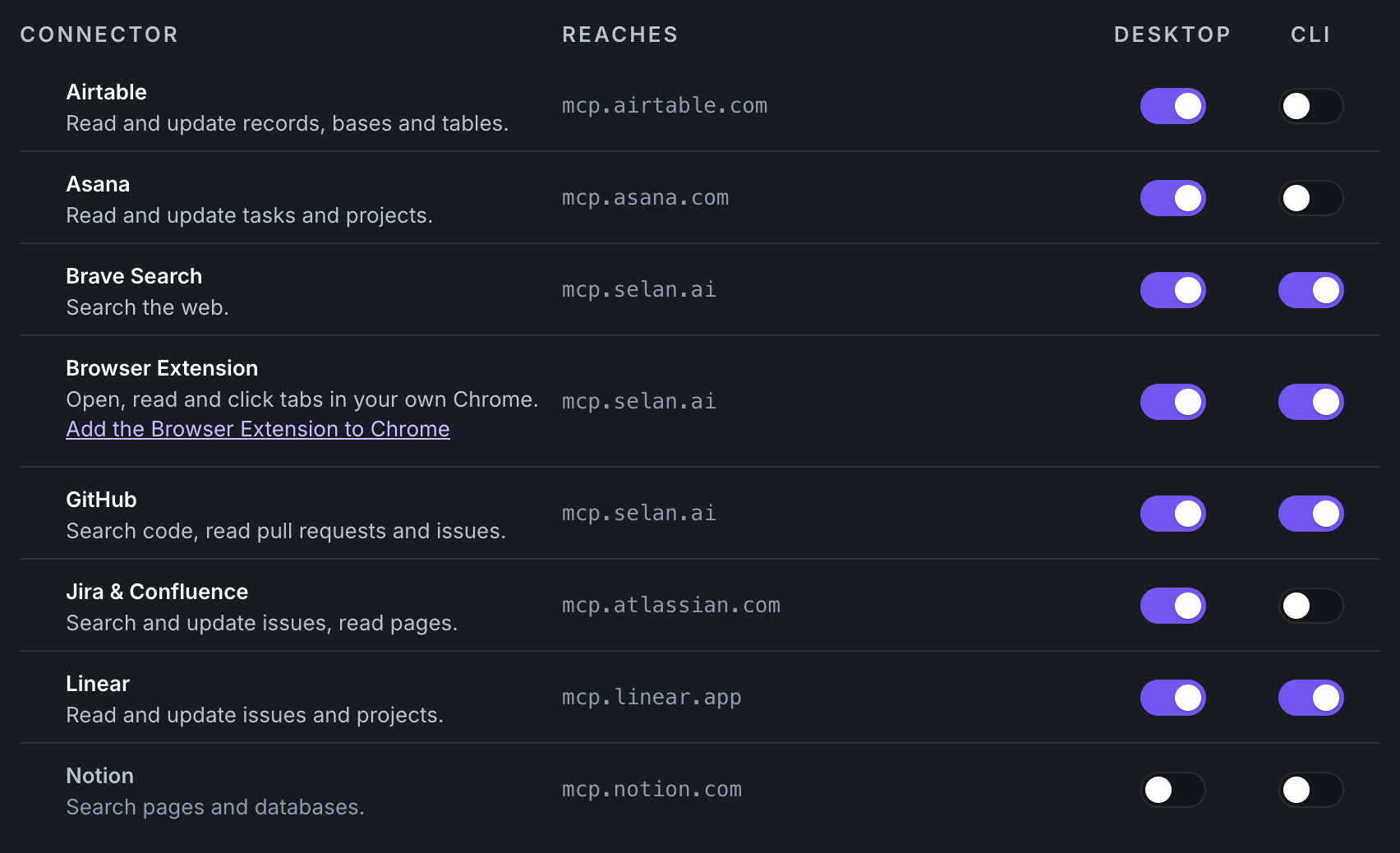Click mcp.selan.ai in the Brave Search row
This screenshot has width=1400, height=853.
click(x=639, y=290)
